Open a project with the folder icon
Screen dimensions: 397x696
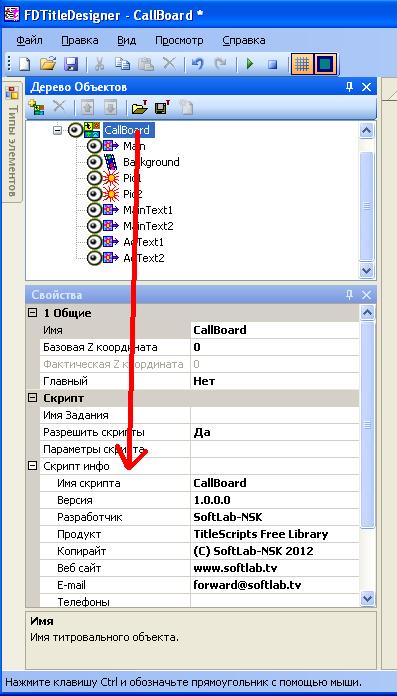pos(47,64)
